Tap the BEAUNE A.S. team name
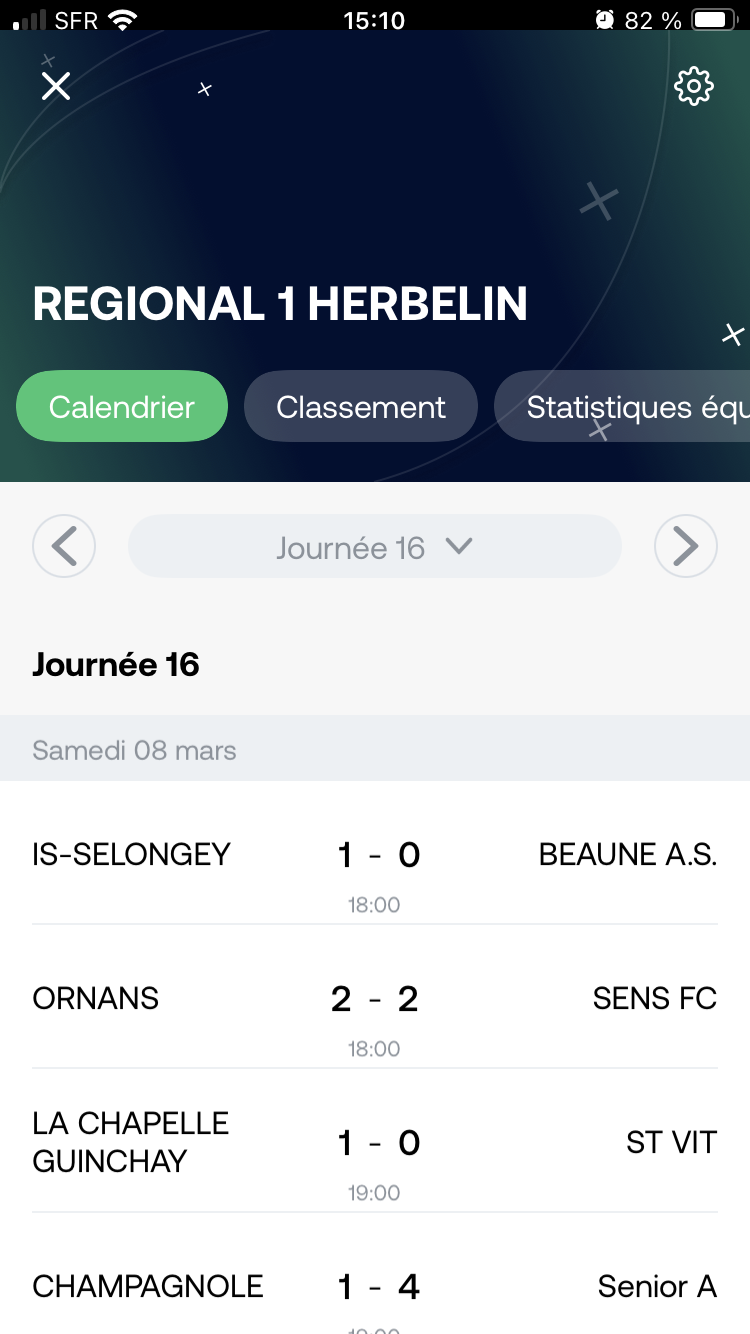The height and width of the screenshot is (1334, 750). coord(628,854)
